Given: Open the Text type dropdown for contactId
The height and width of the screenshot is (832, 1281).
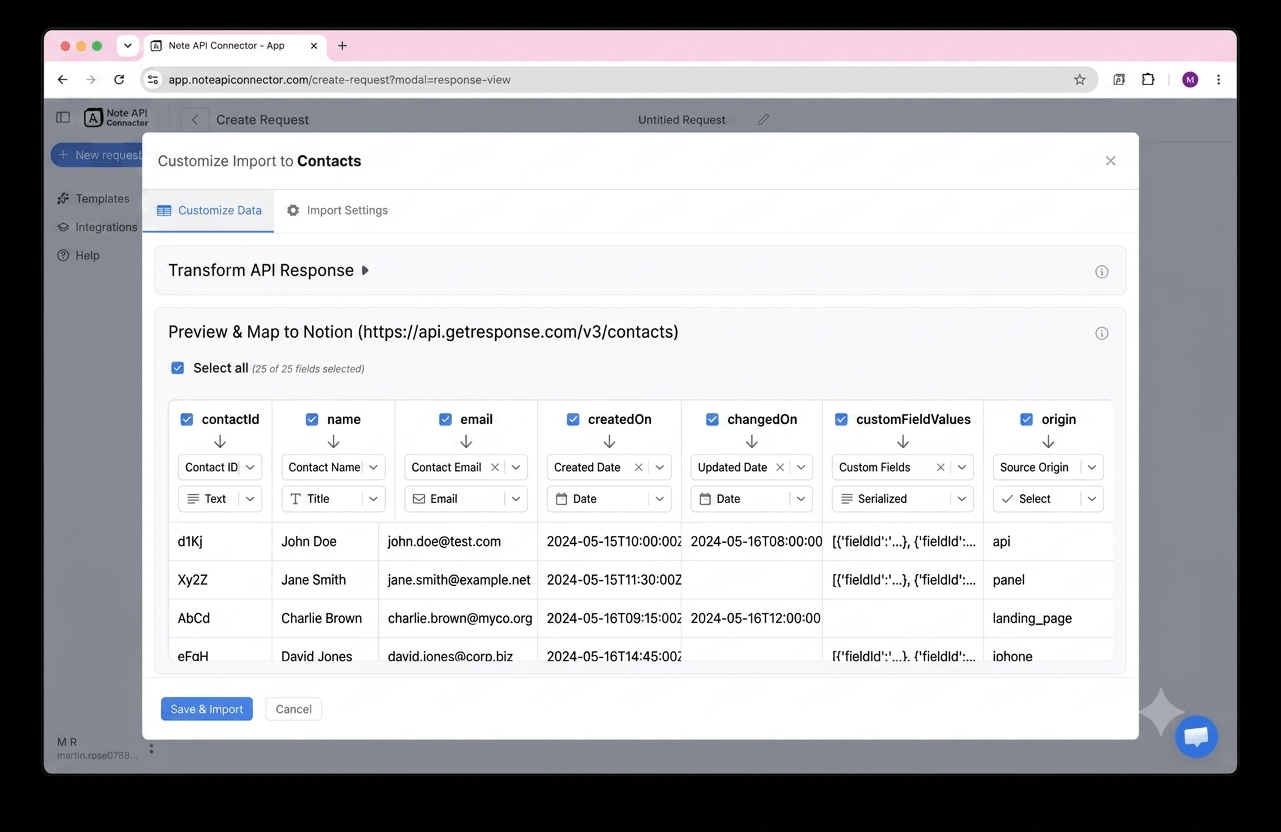Looking at the screenshot, I should pos(220,499).
